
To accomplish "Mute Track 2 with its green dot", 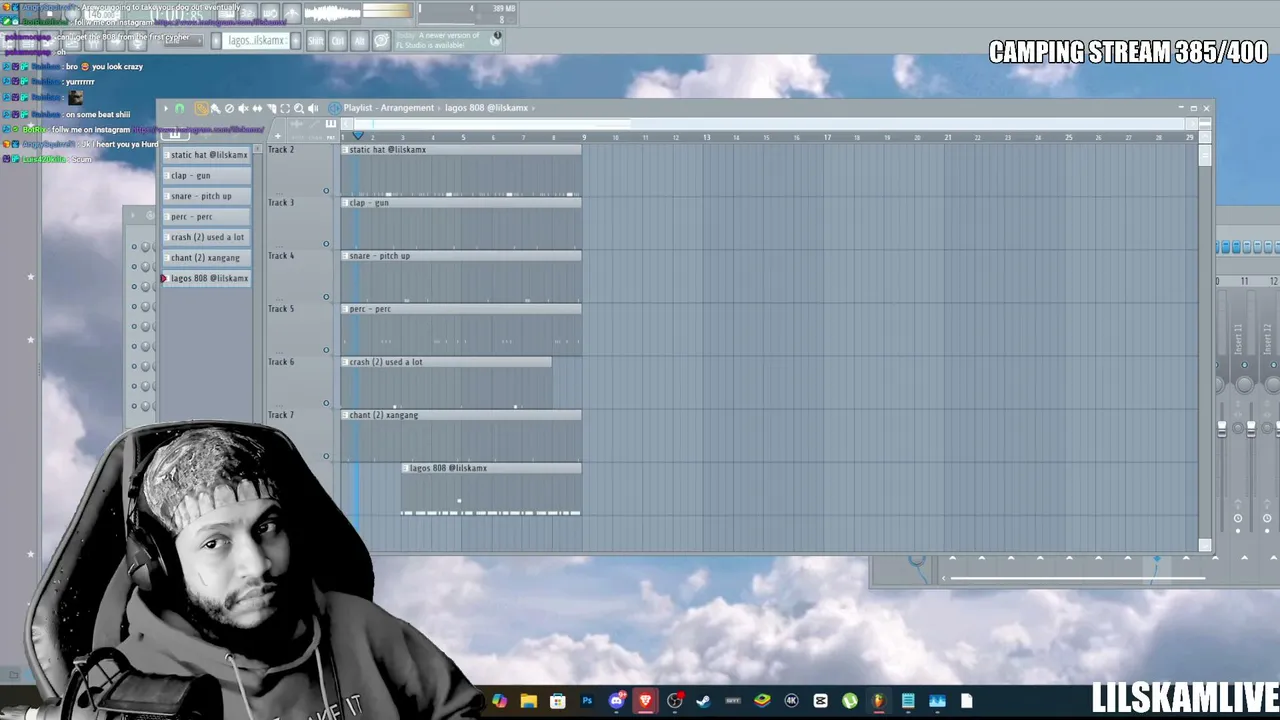I will pos(326,191).
